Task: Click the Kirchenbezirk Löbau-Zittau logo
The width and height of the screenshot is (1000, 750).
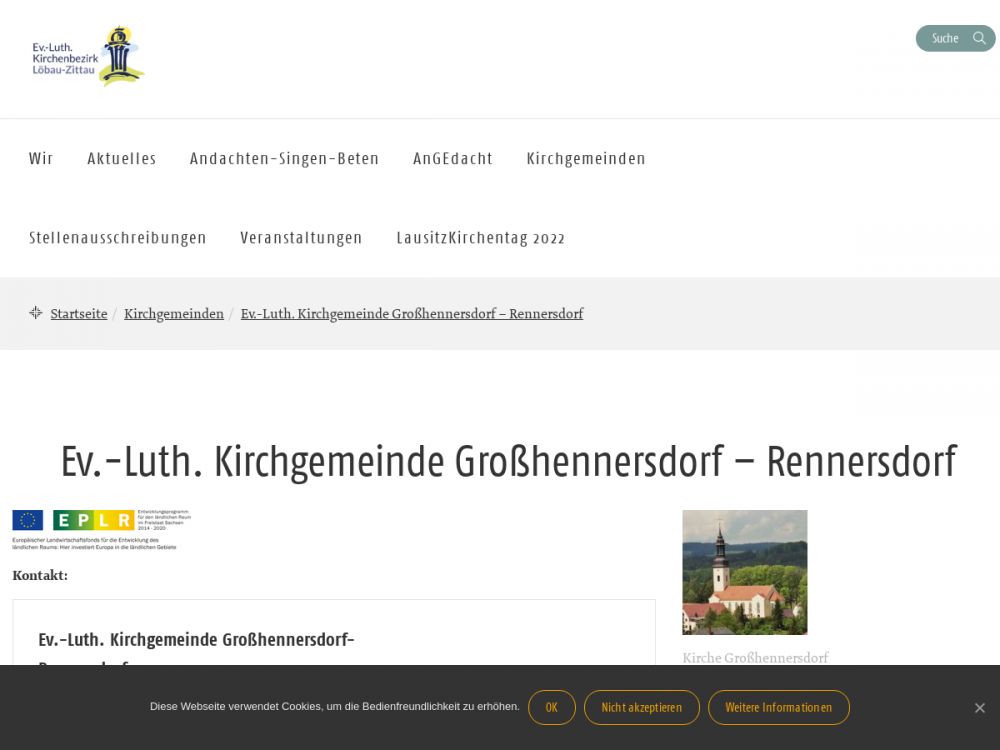Action: pos(88,56)
